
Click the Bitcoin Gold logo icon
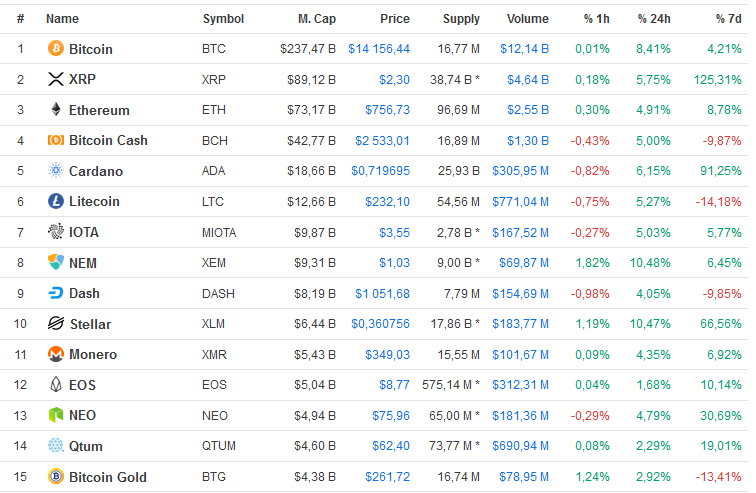tap(56, 477)
